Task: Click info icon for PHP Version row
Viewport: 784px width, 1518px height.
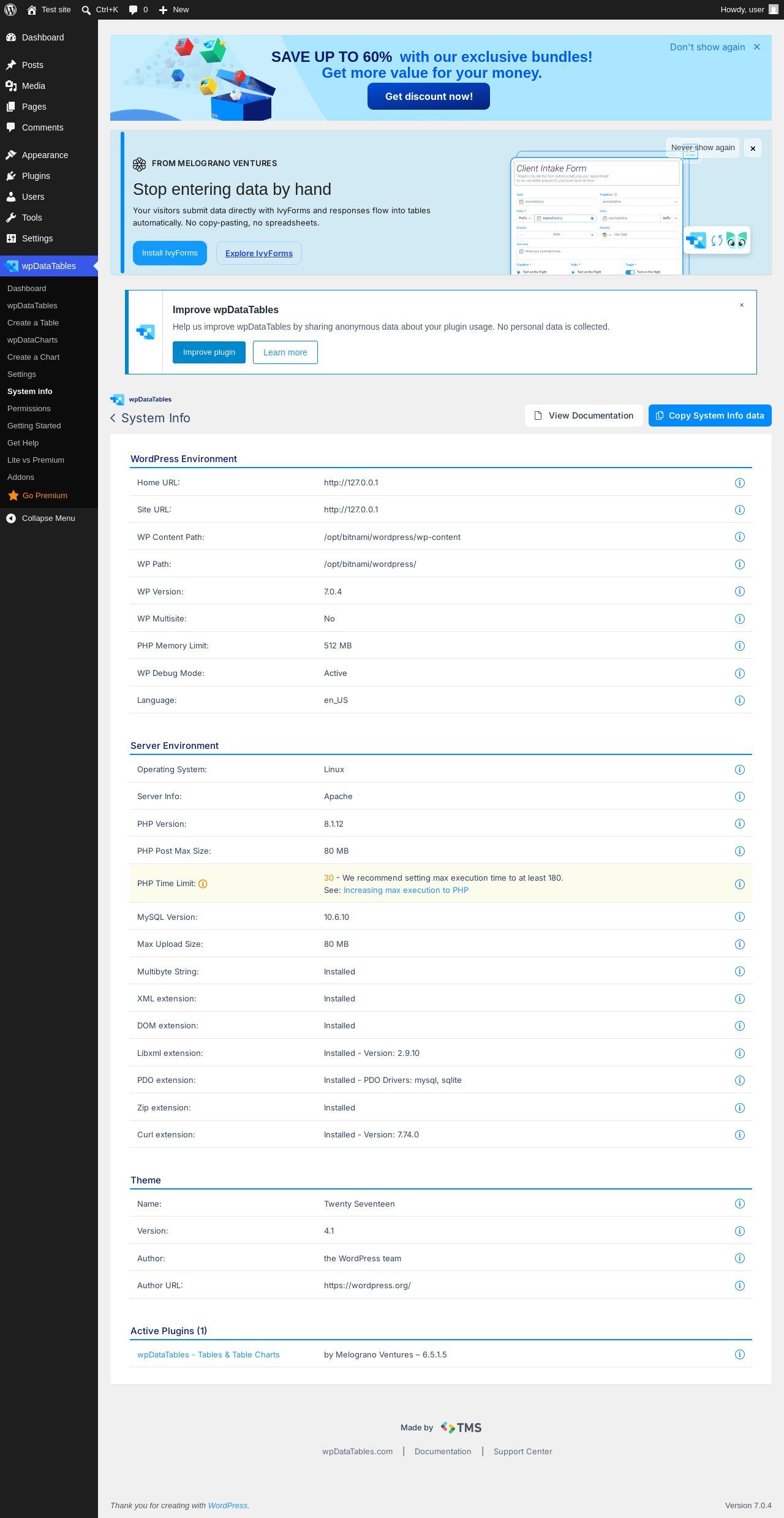Action: (740, 824)
